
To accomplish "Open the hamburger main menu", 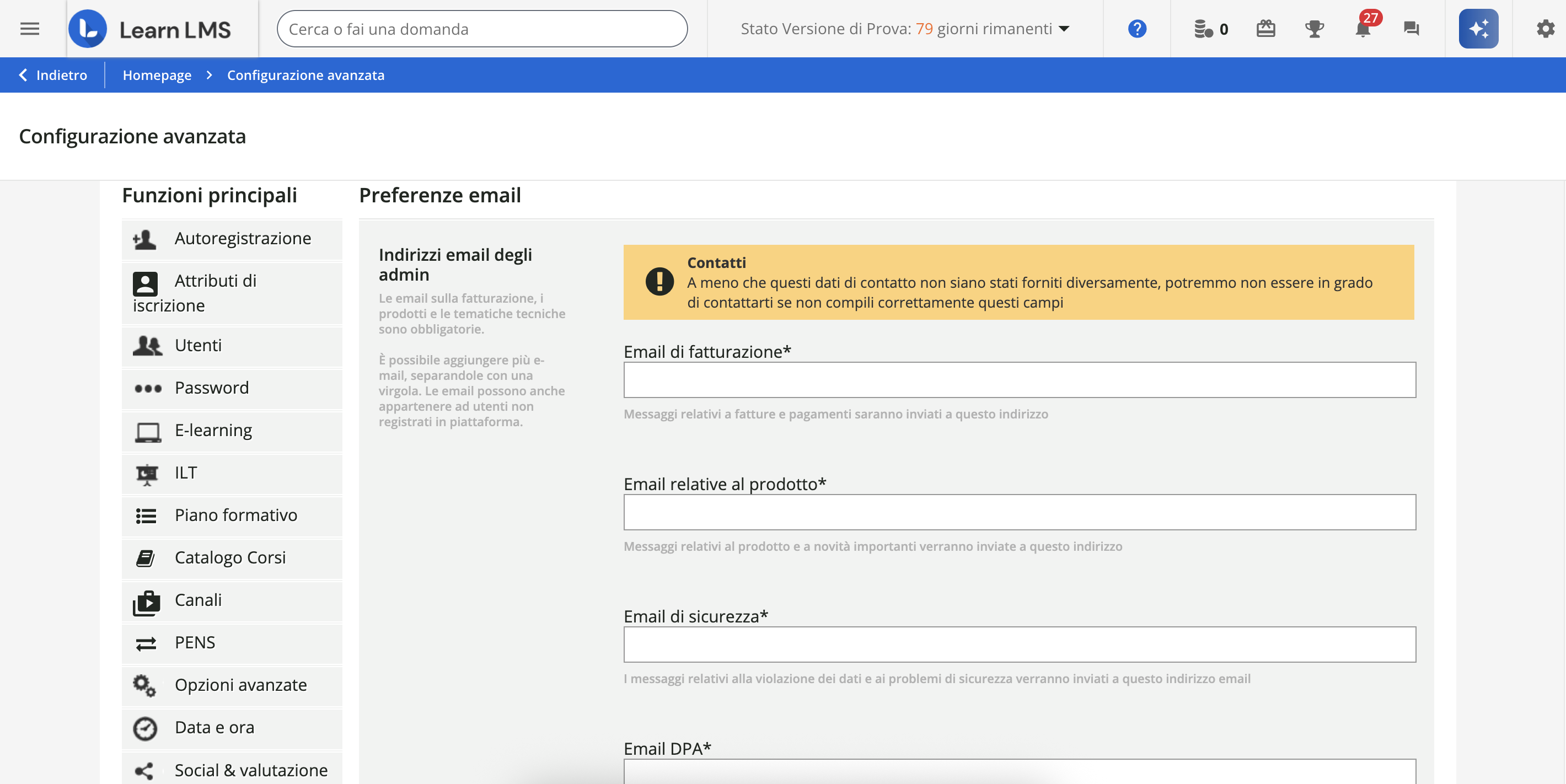I will 29,29.
